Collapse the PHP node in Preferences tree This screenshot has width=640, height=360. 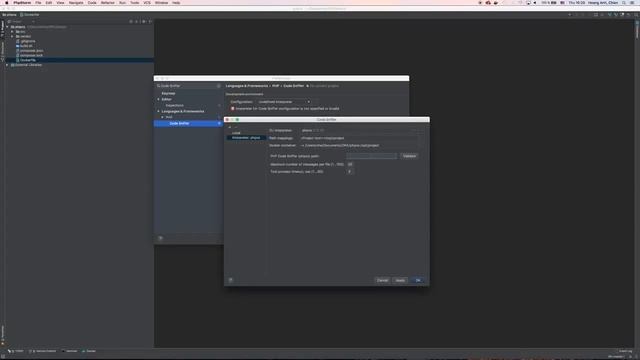[162, 117]
